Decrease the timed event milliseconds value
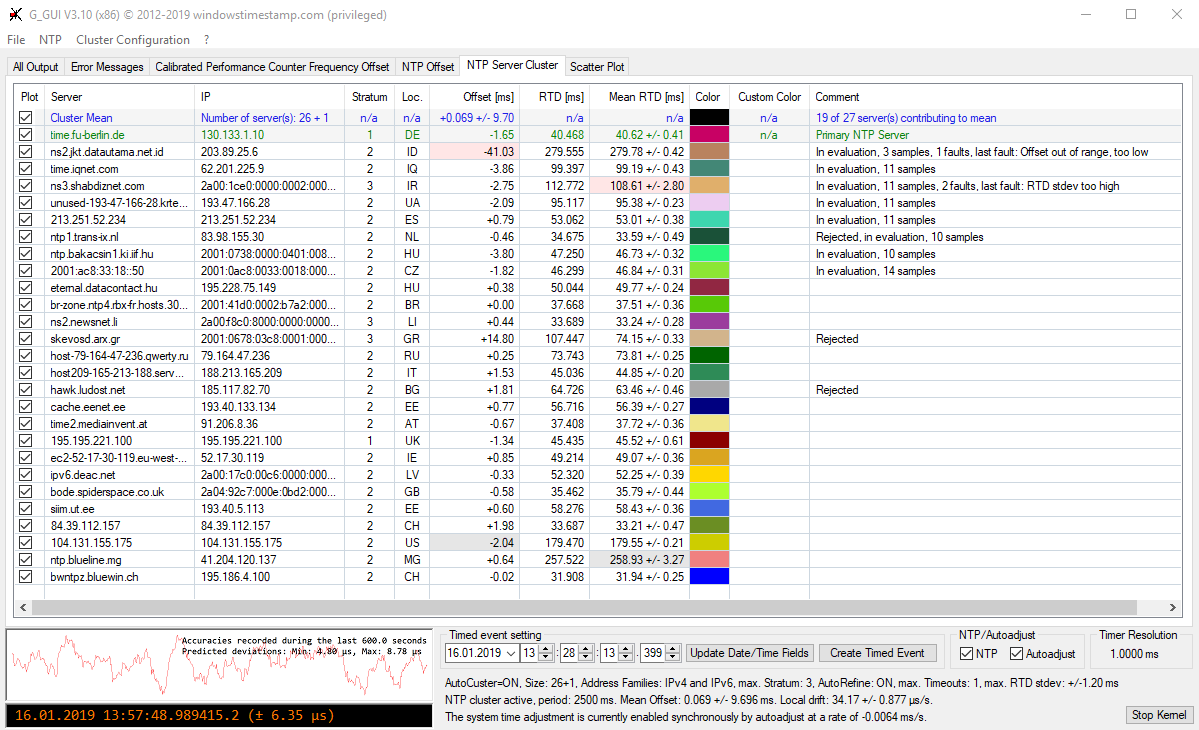The height and width of the screenshot is (730, 1199). [x=673, y=657]
